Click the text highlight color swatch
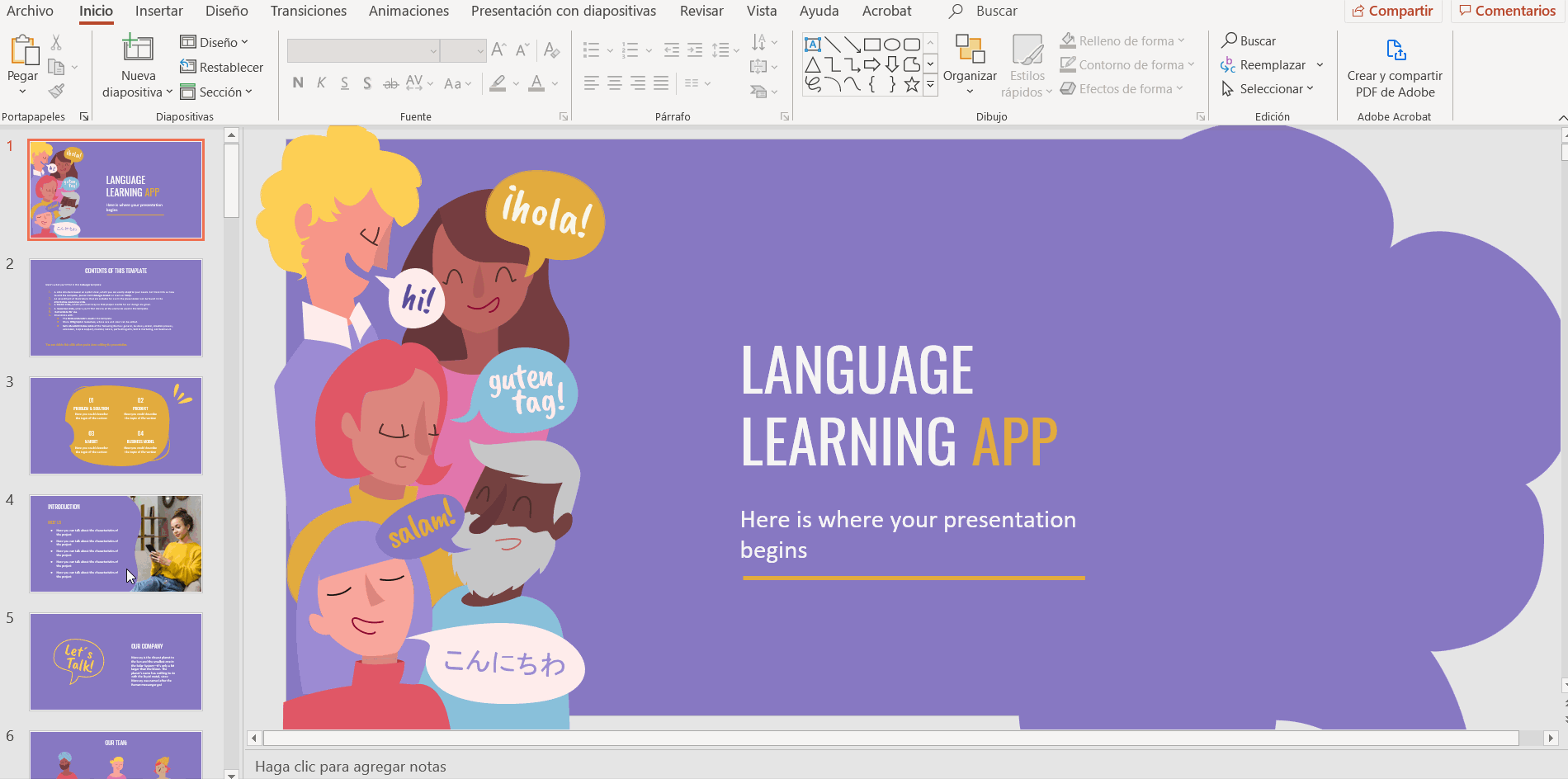 (498, 83)
